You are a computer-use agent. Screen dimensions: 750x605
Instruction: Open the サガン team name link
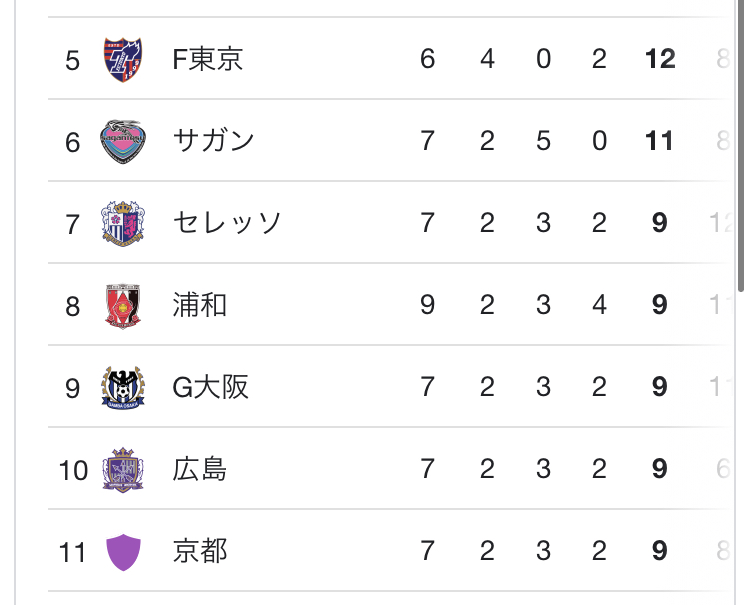214,141
